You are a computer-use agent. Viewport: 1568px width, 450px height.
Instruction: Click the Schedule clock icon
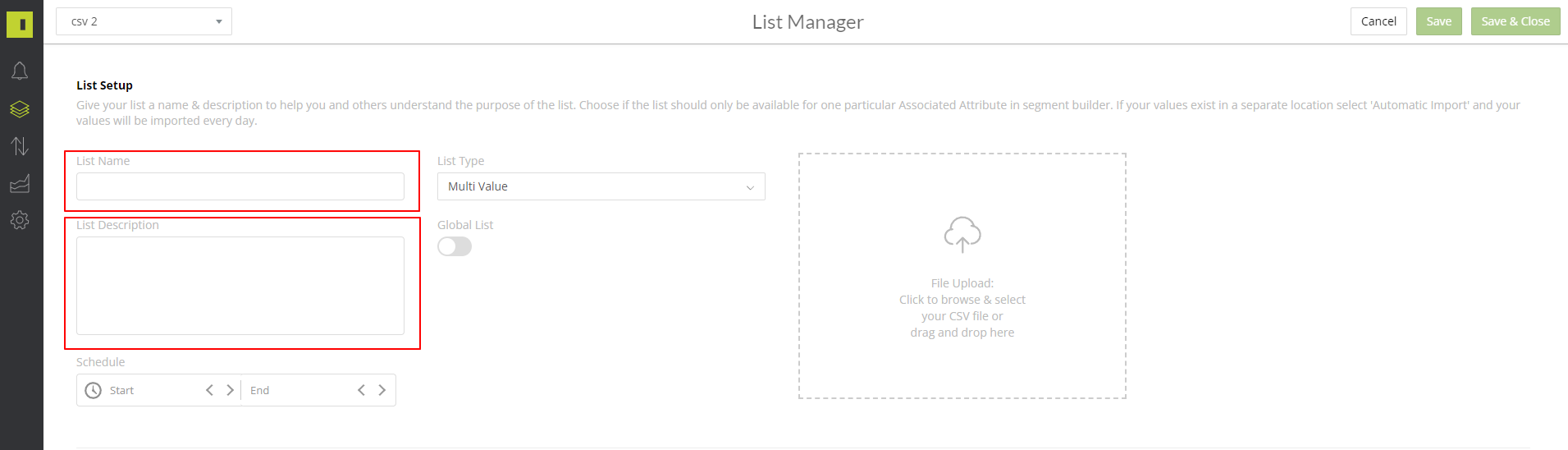tap(94, 390)
